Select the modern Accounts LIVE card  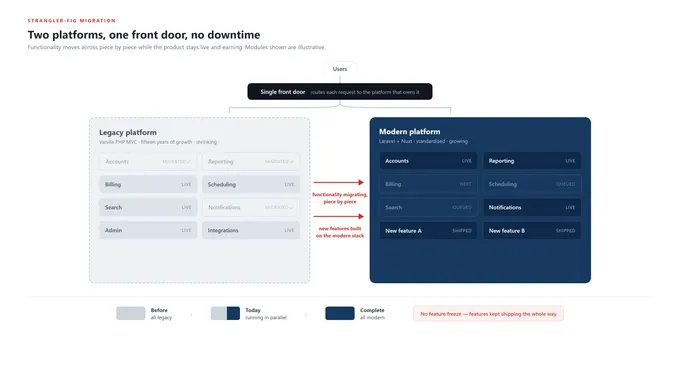coord(428,161)
